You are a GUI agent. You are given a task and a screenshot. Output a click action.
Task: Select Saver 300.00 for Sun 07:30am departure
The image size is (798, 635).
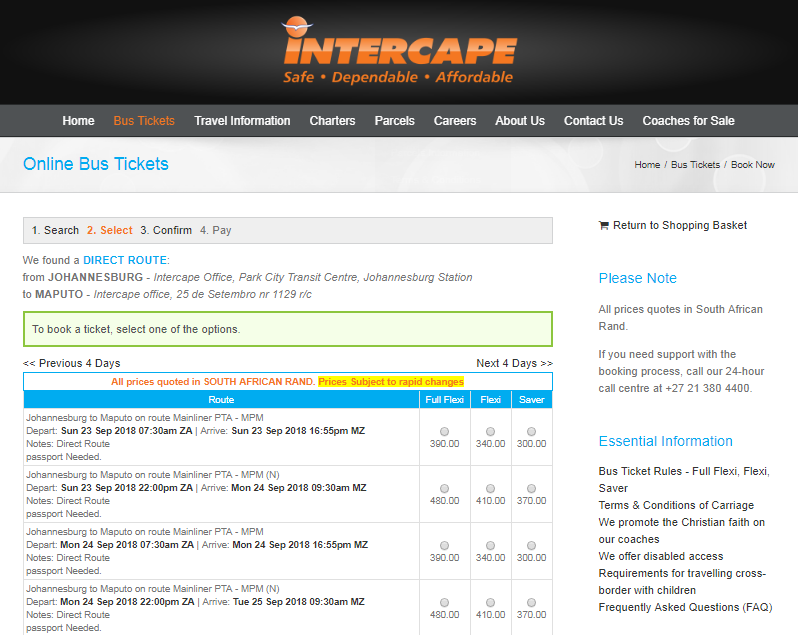tap(531, 431)
